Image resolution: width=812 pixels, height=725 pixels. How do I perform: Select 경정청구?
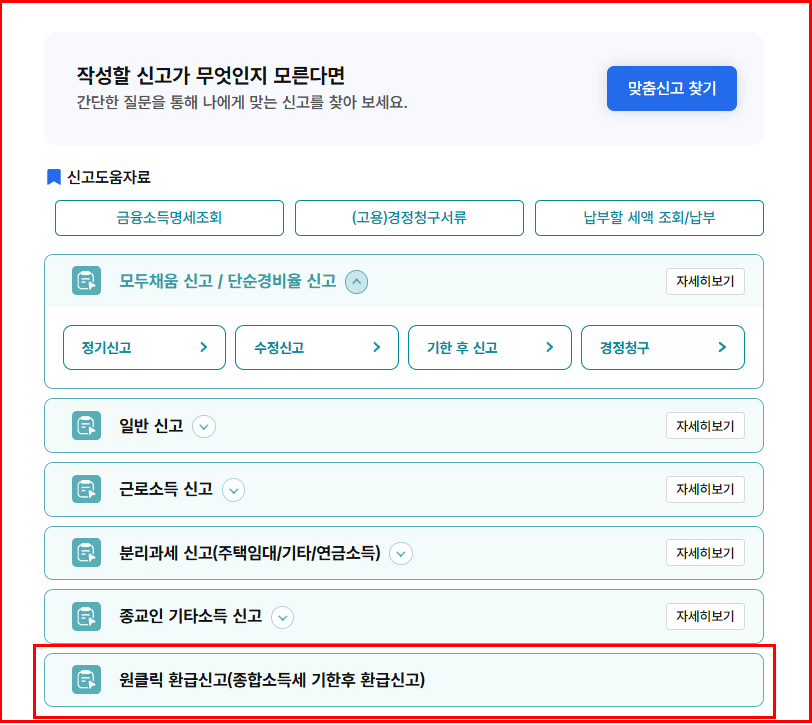click(663, 347)
